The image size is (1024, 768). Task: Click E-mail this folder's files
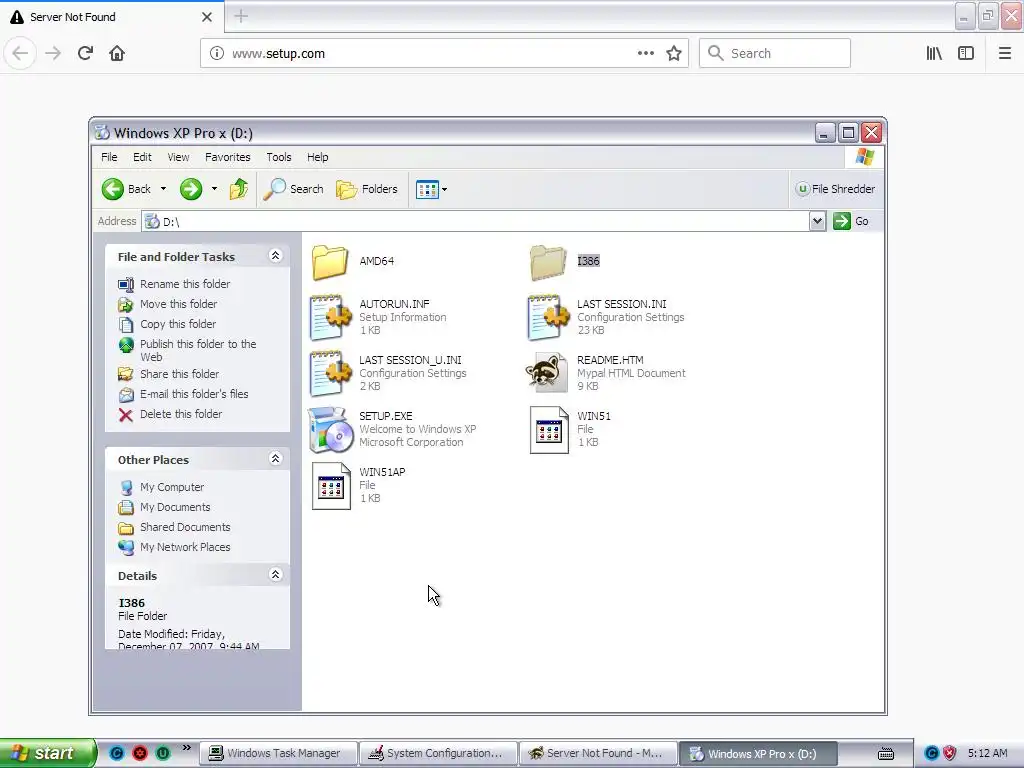(x=194, y=394)
